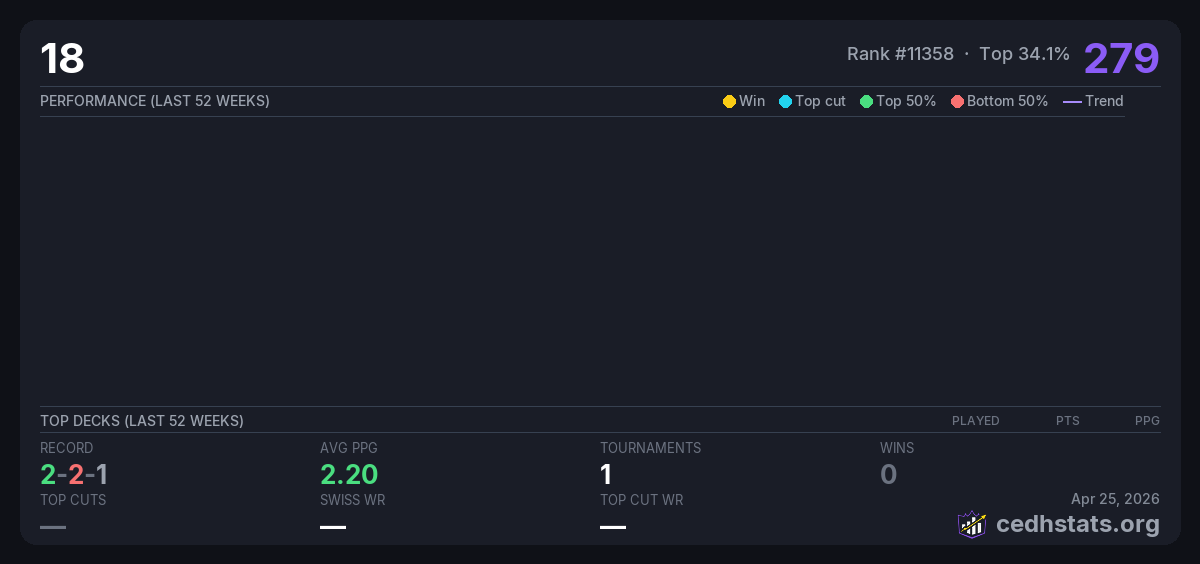Click the cedhstats.org logo icon

(x=972, y=524)
